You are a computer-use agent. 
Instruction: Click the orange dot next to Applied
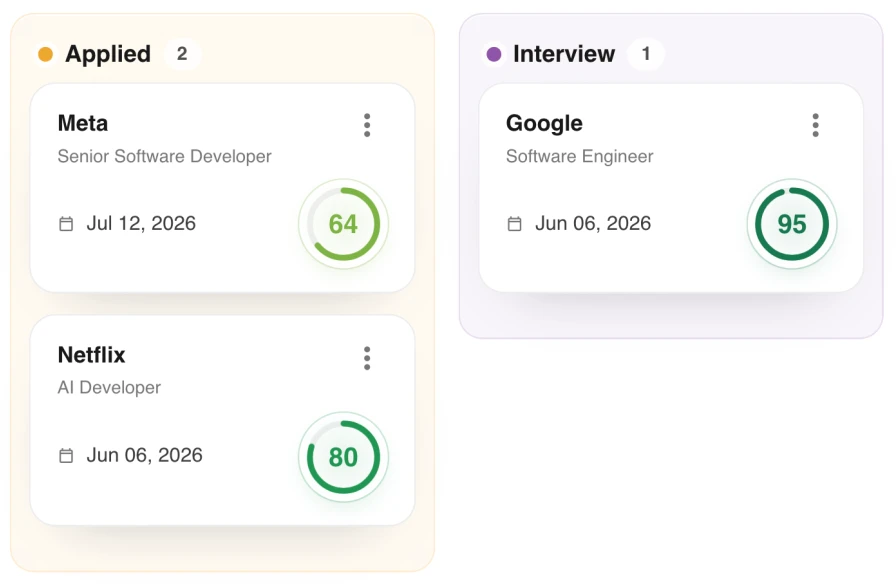pos(46,54)
